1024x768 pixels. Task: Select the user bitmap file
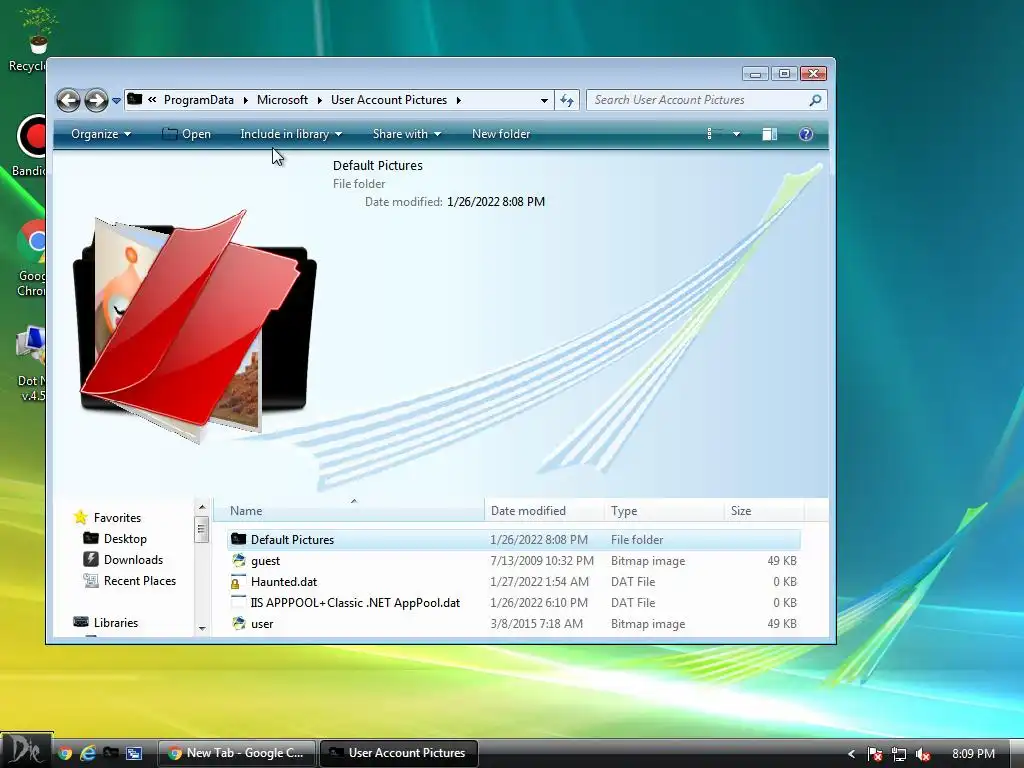(514, 623)
